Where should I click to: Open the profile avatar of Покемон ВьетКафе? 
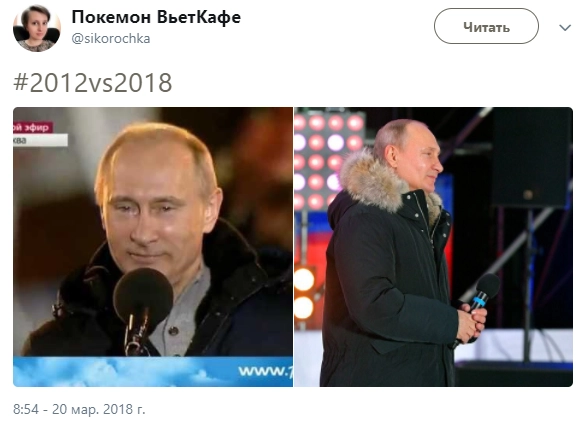37,28
